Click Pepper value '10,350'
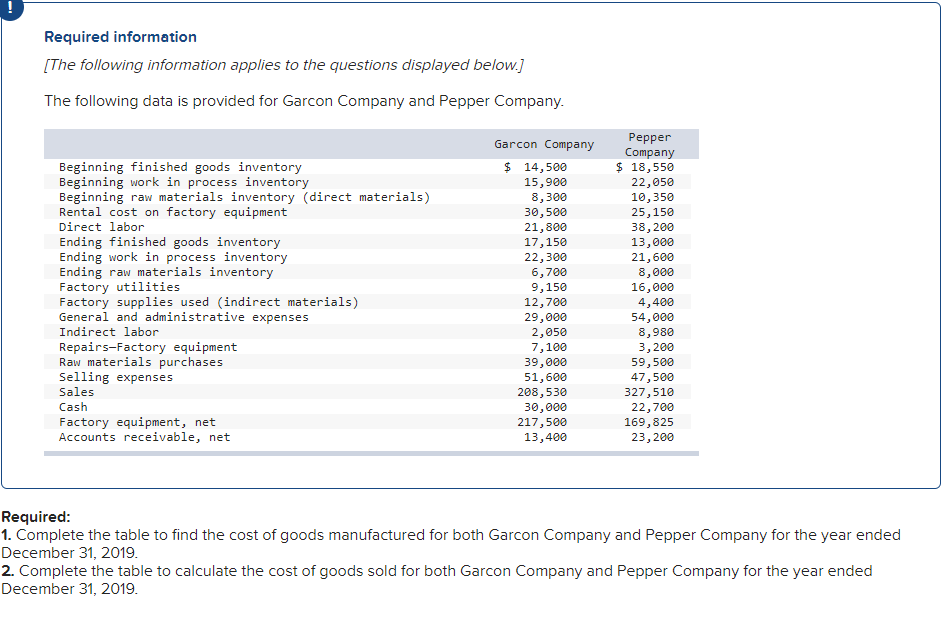Image resolution: width=944 pixels, height=620 pixels. [x=652, y=197]
